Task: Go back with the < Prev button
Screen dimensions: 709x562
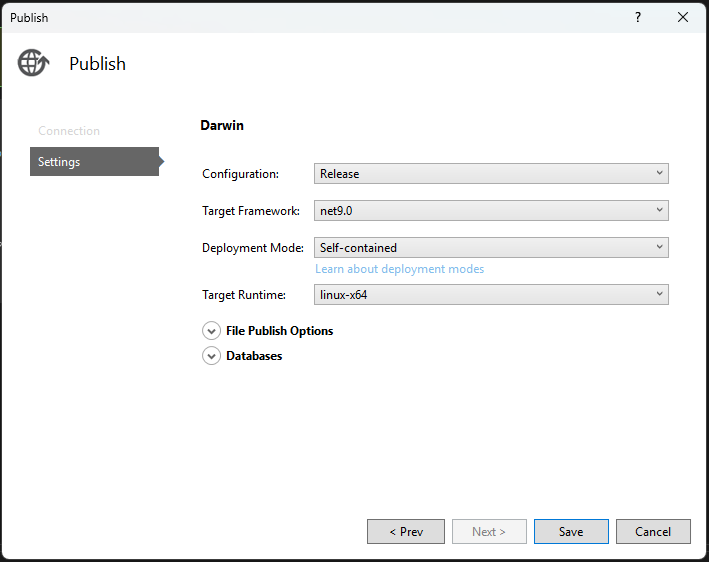Action: (x=406, y=532)
